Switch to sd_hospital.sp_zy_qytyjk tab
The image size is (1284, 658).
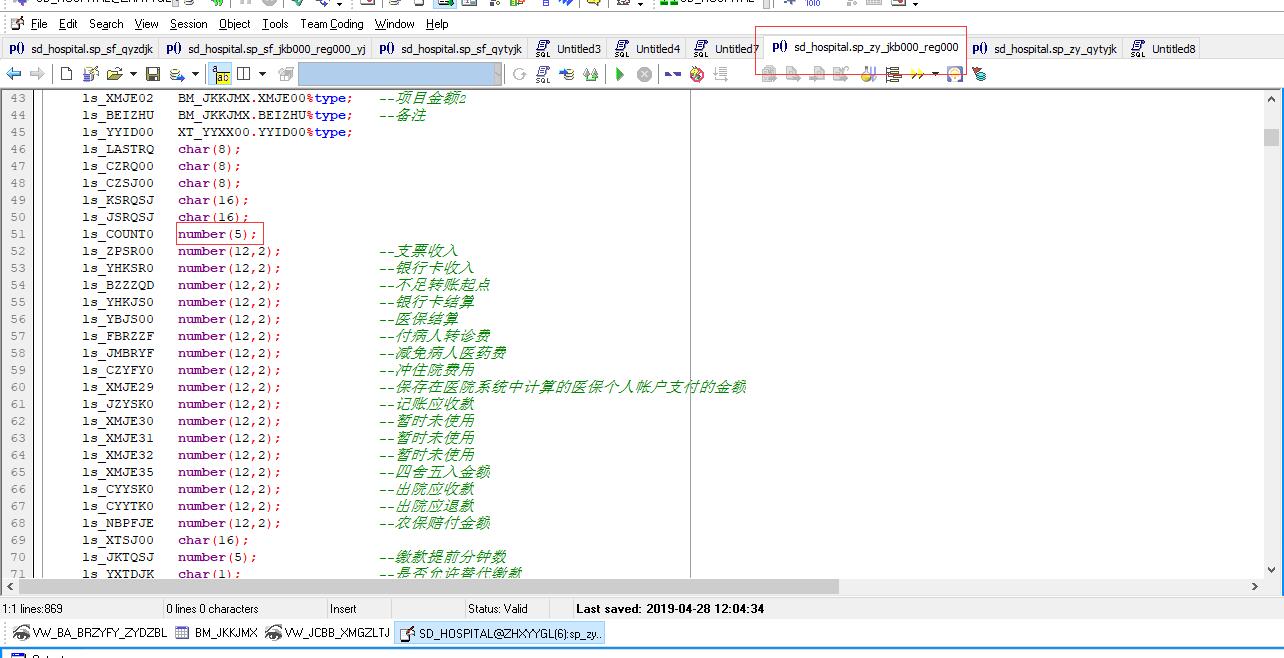pos(1044,48)
